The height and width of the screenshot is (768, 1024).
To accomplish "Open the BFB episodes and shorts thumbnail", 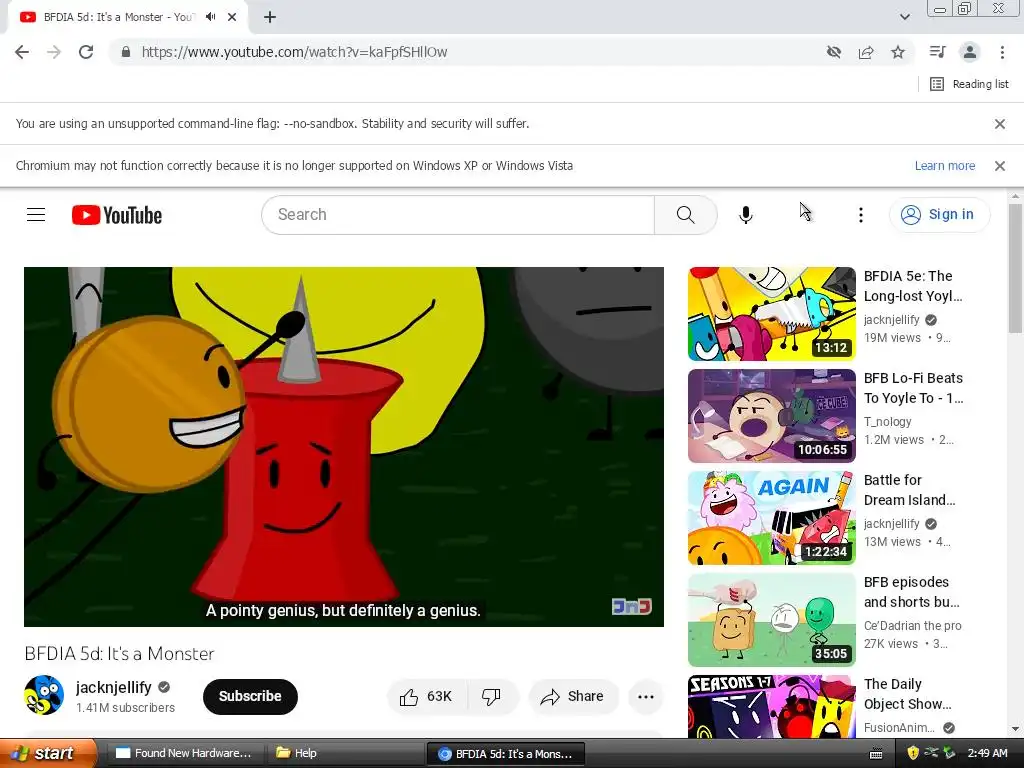I will (x=771, y=620).
